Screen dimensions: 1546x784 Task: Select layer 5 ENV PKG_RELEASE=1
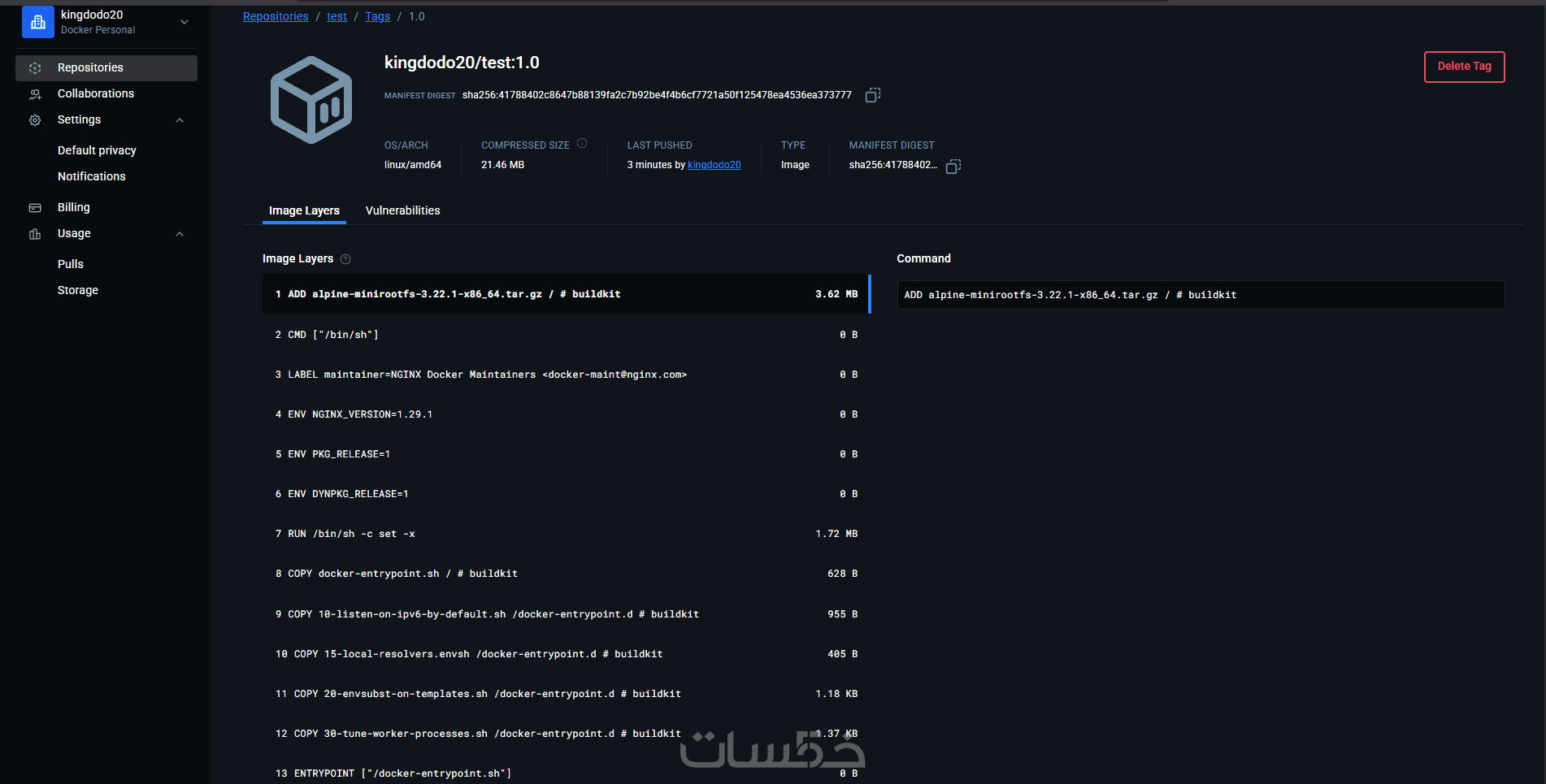(x=567, y=454)
